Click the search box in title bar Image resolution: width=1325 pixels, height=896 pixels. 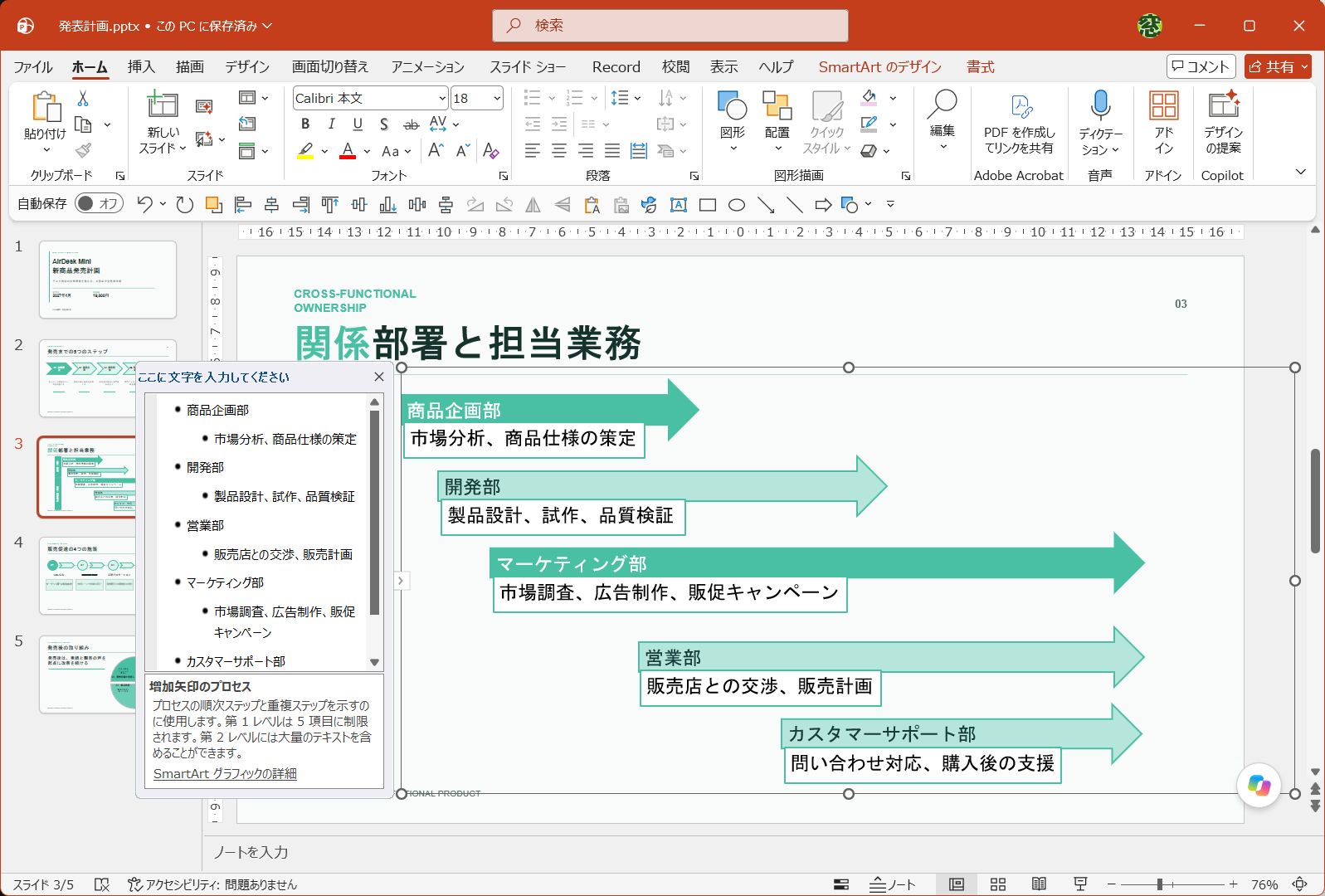(x=670, y=26)
